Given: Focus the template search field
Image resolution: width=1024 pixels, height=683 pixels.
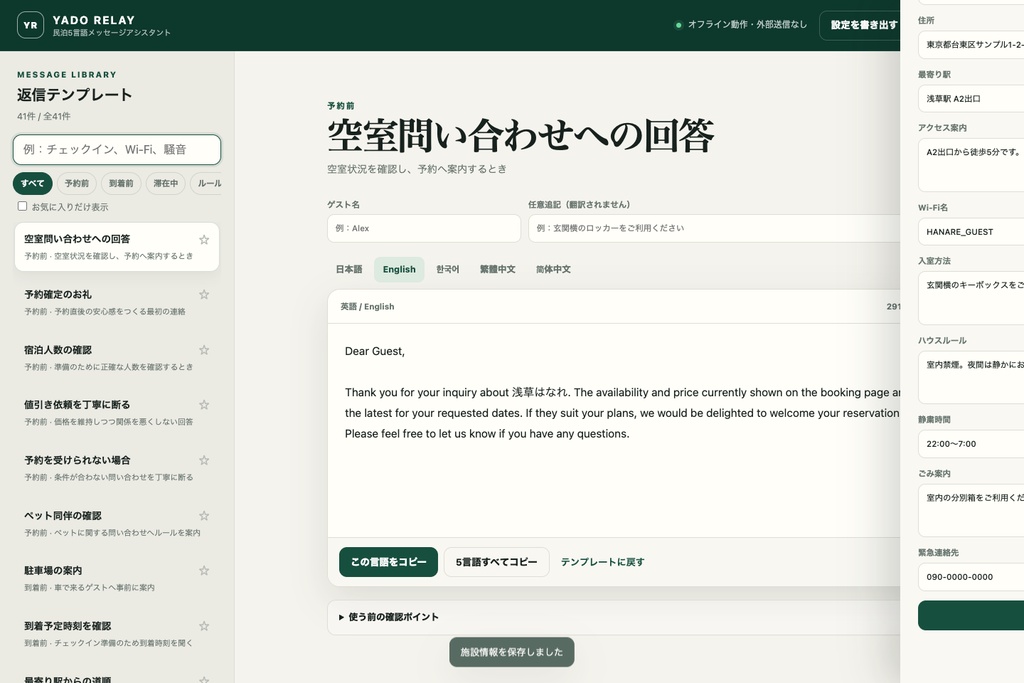Looking at the screenshot, I should 117,150.
